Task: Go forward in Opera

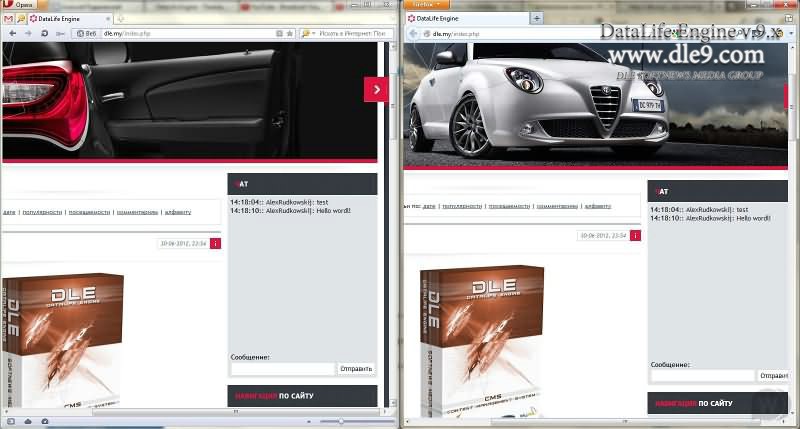Action: click(29, 33)
